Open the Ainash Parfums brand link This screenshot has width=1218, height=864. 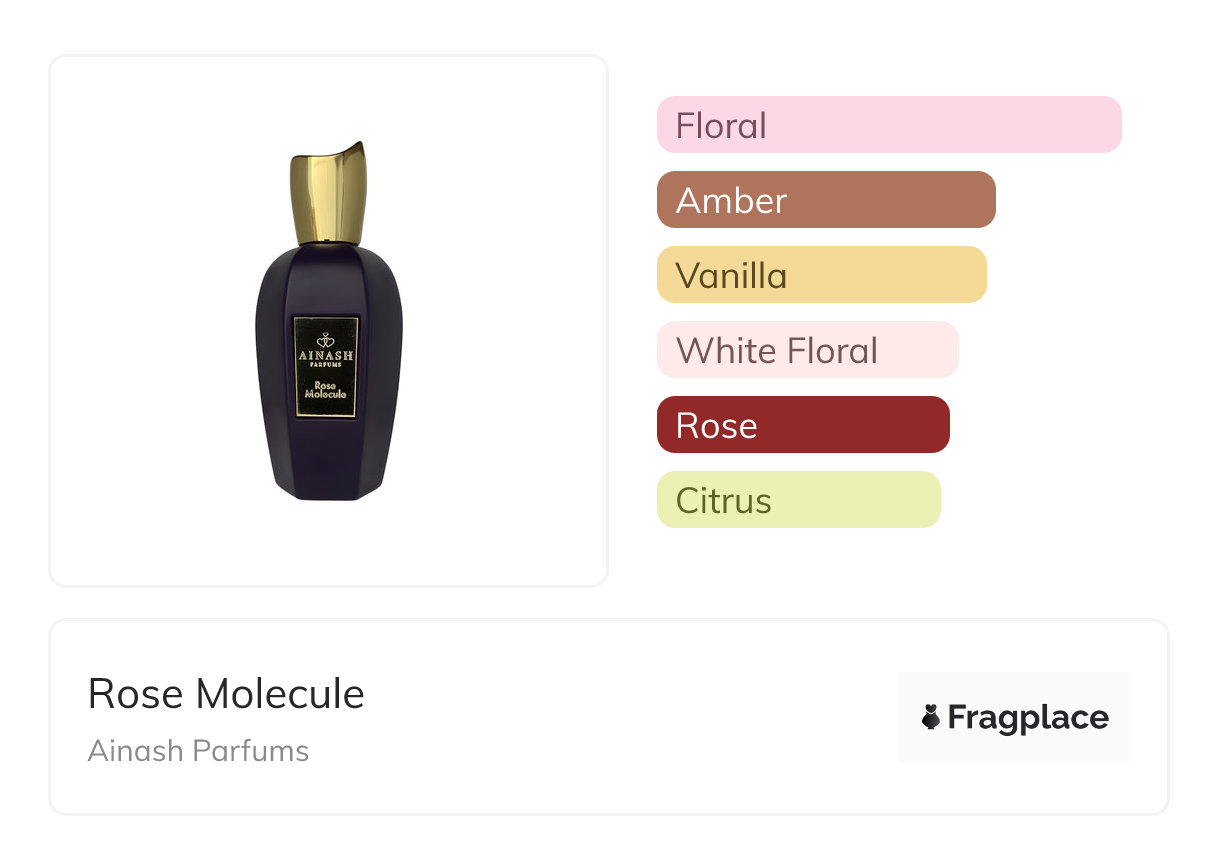198,751
